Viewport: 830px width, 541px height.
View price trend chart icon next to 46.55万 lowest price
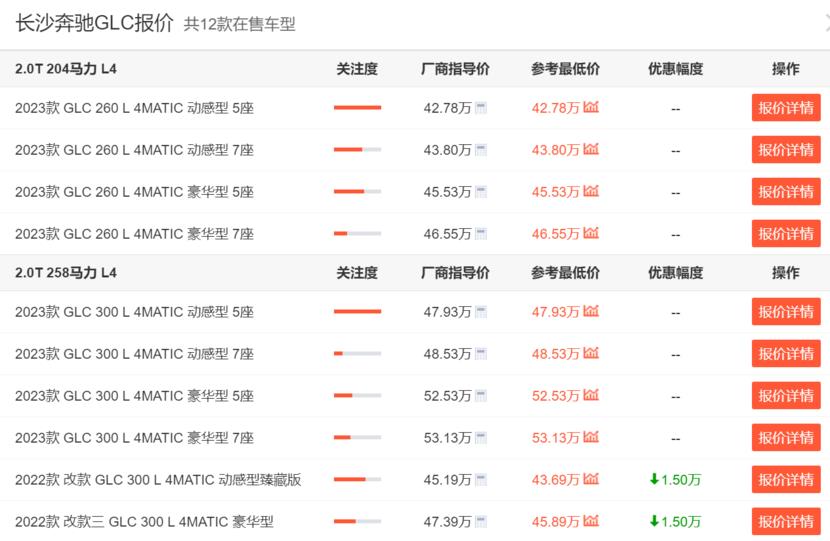[x=591, y=233]
